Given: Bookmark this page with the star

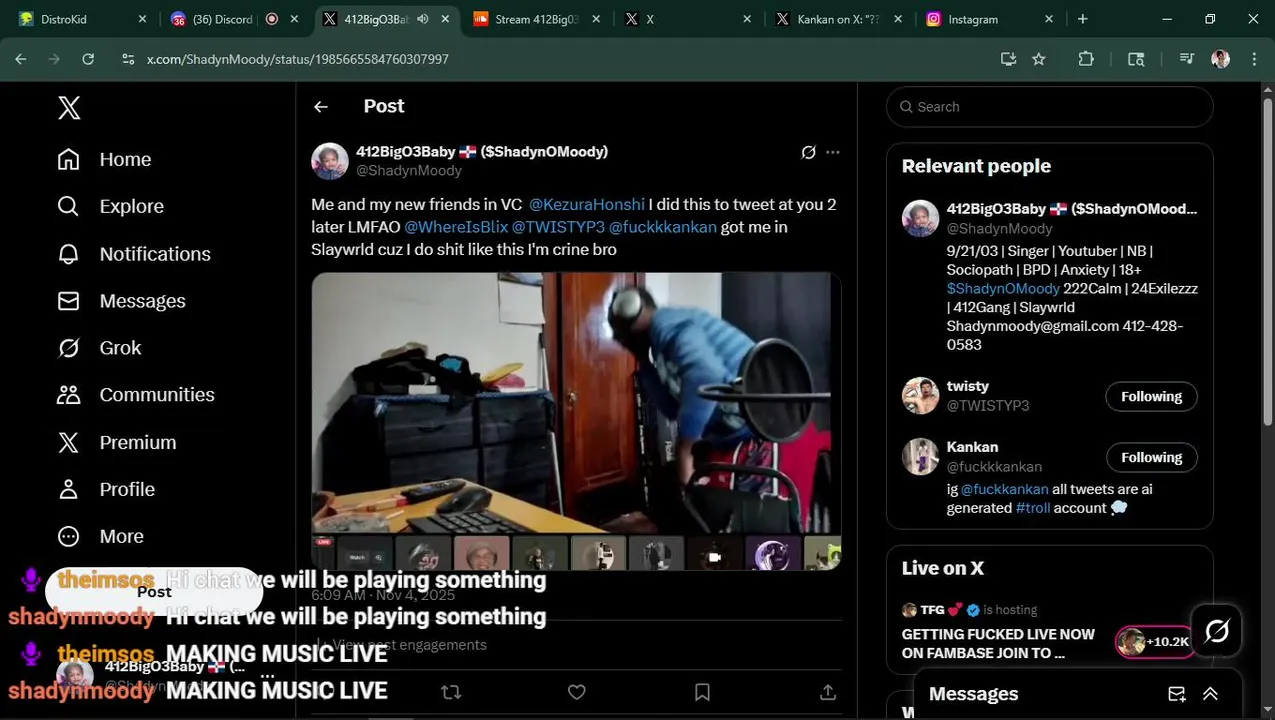Looking at the screenshot, I should pyautogui.click(x=1039, y=59).
